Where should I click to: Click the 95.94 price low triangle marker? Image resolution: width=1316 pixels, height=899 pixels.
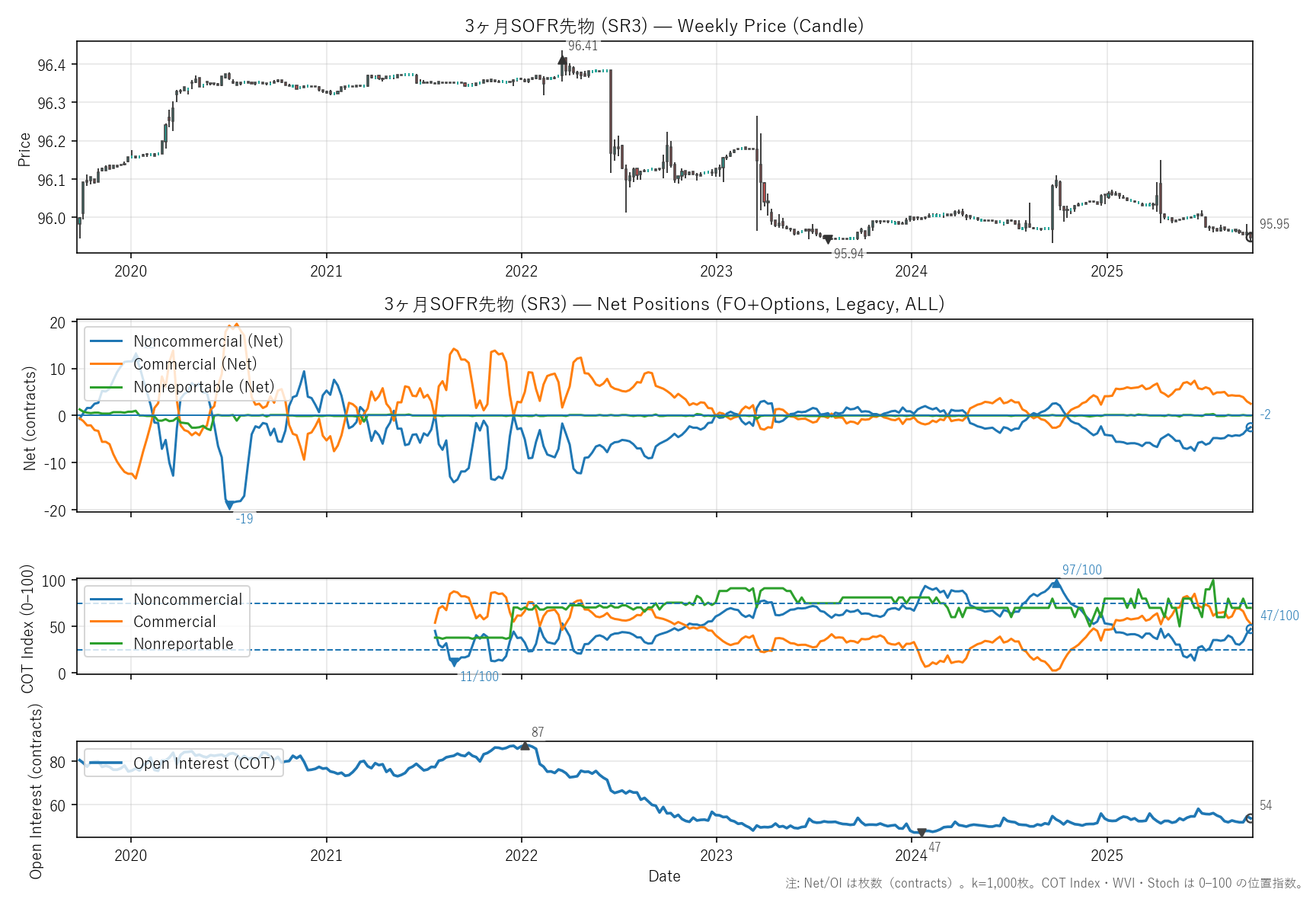828,240
